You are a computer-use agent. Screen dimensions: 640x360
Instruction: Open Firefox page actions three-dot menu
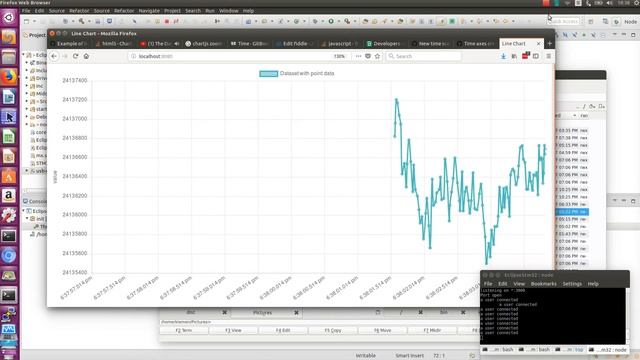coord(358,56)
